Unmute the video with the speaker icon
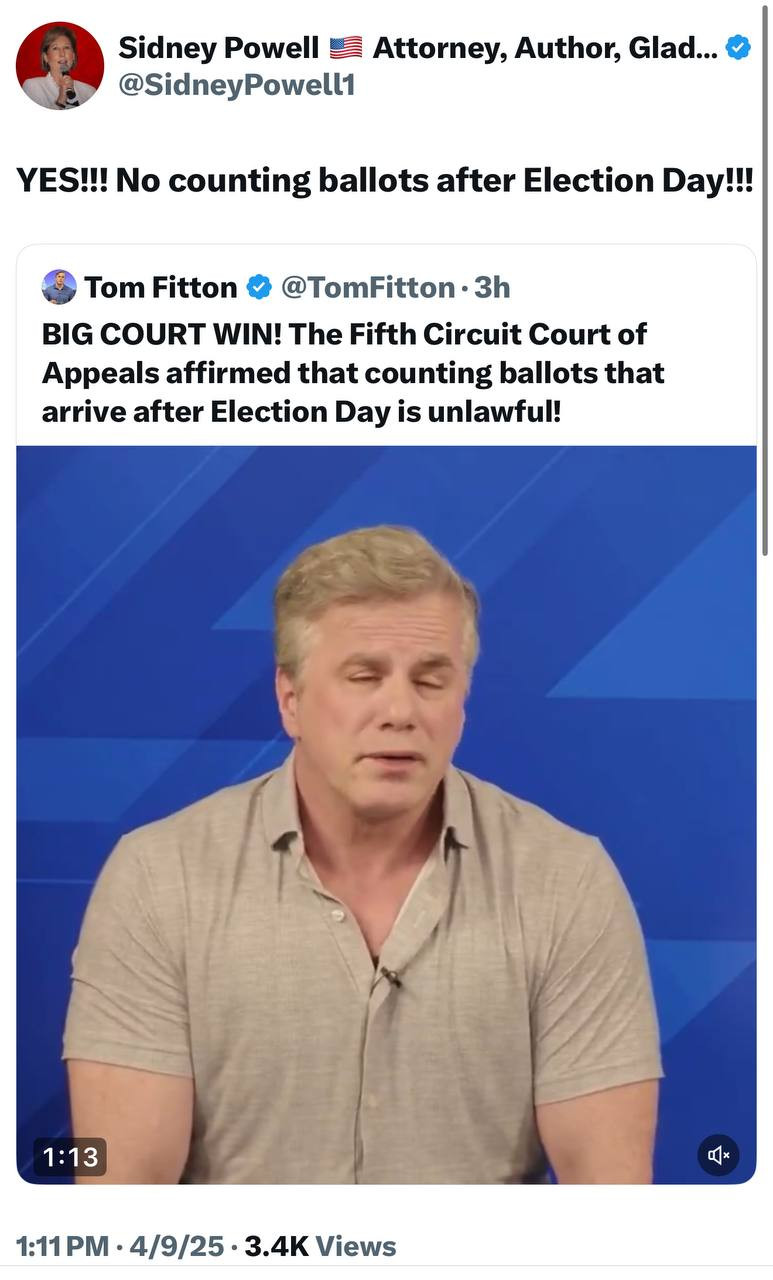The image size is (773, 1280). (x=718, y=1155)
